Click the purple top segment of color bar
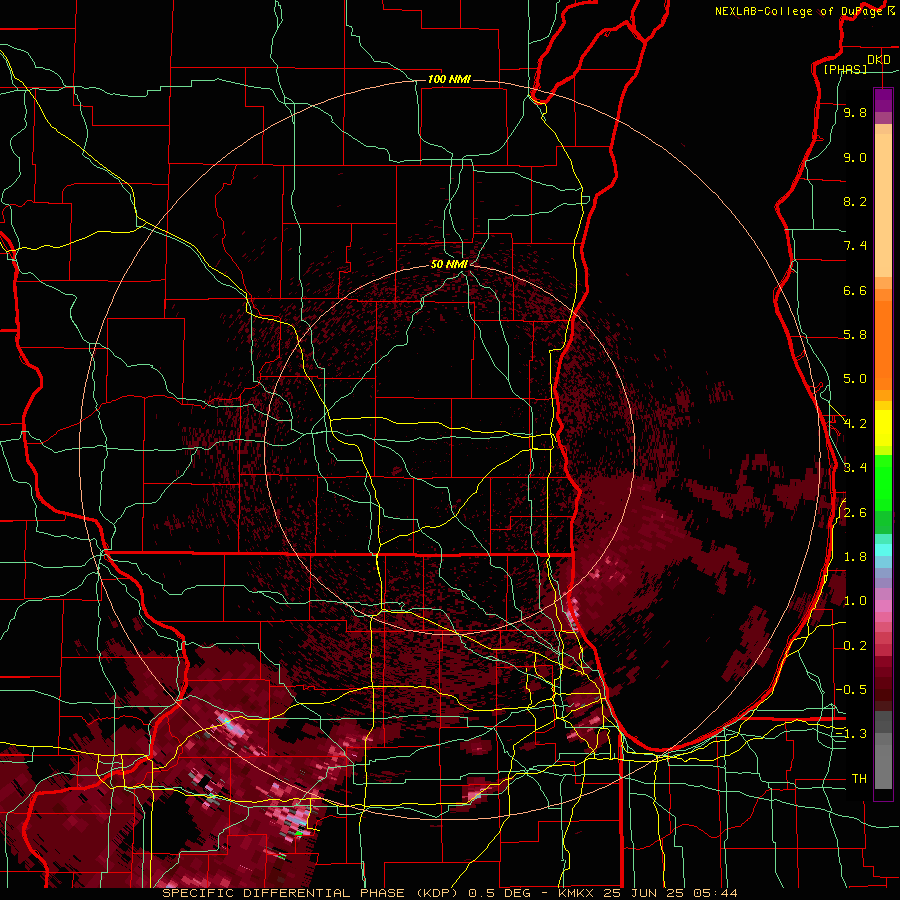The width and height of the screenshot is (900, 900). click(x=883, y=100)
